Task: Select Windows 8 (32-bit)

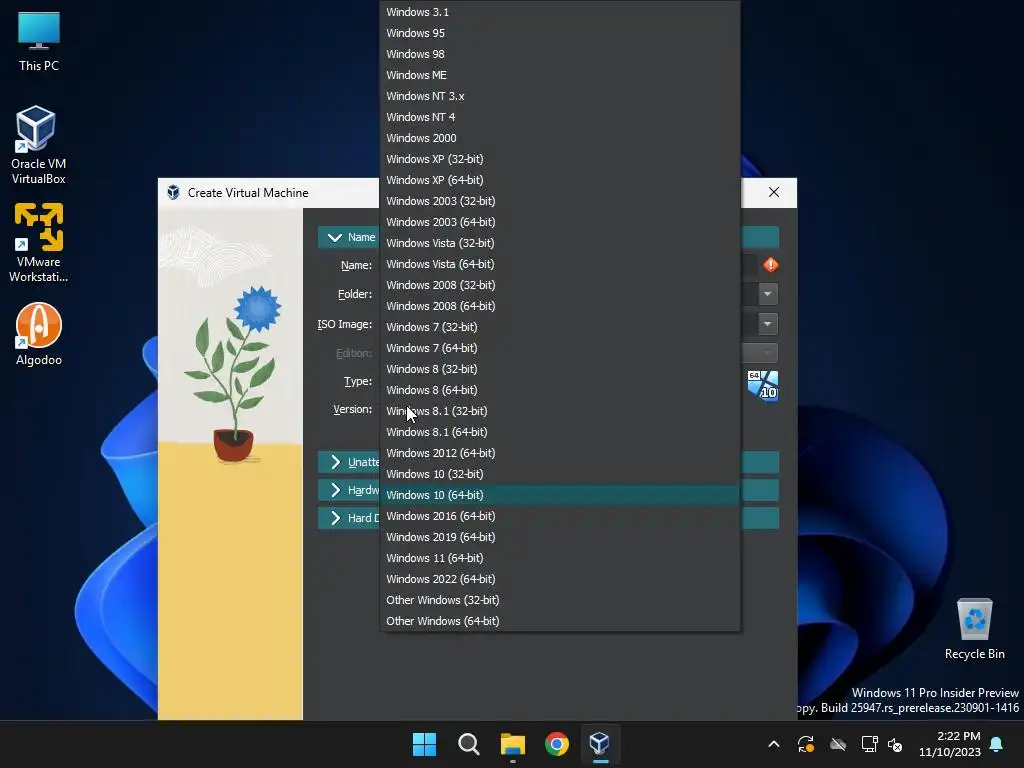Action: 560,369
